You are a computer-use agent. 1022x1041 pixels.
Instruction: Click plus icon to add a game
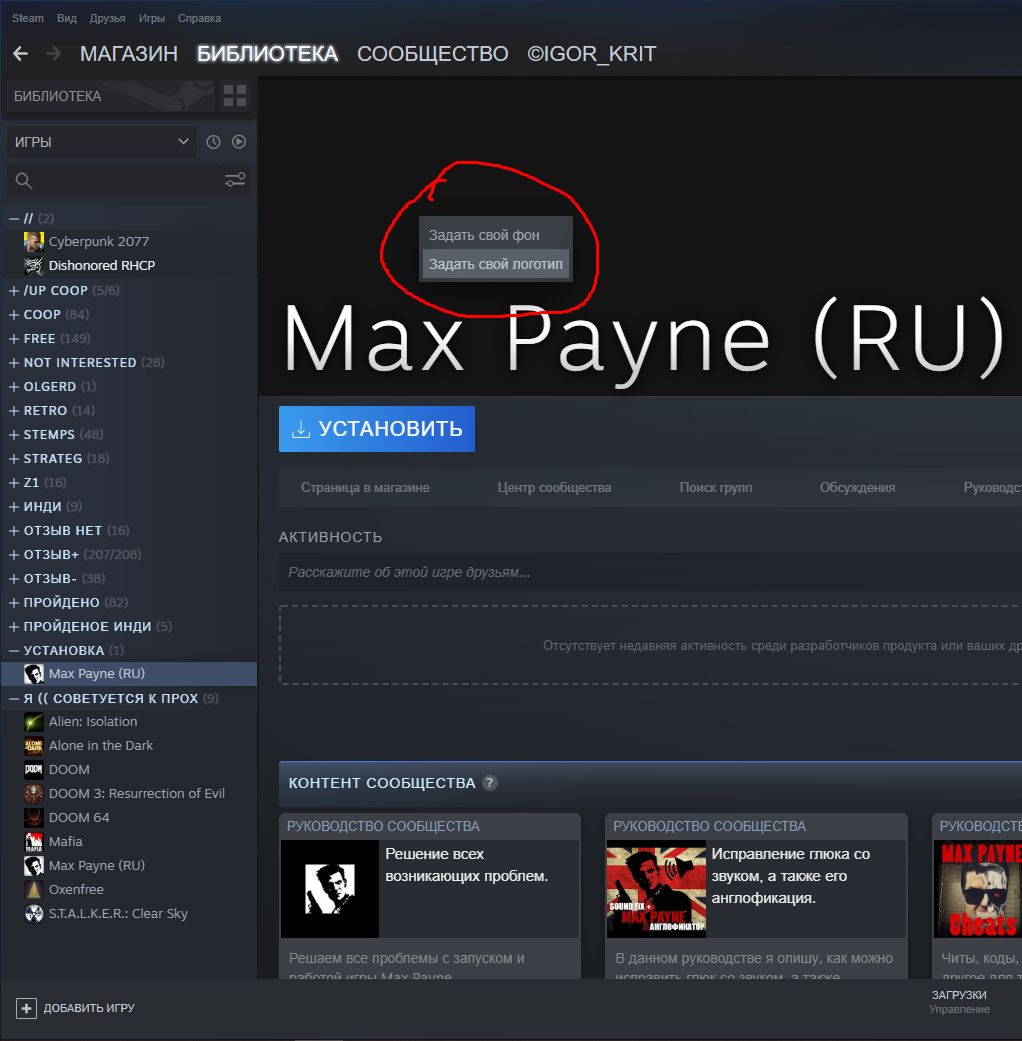pos(26,1008)
